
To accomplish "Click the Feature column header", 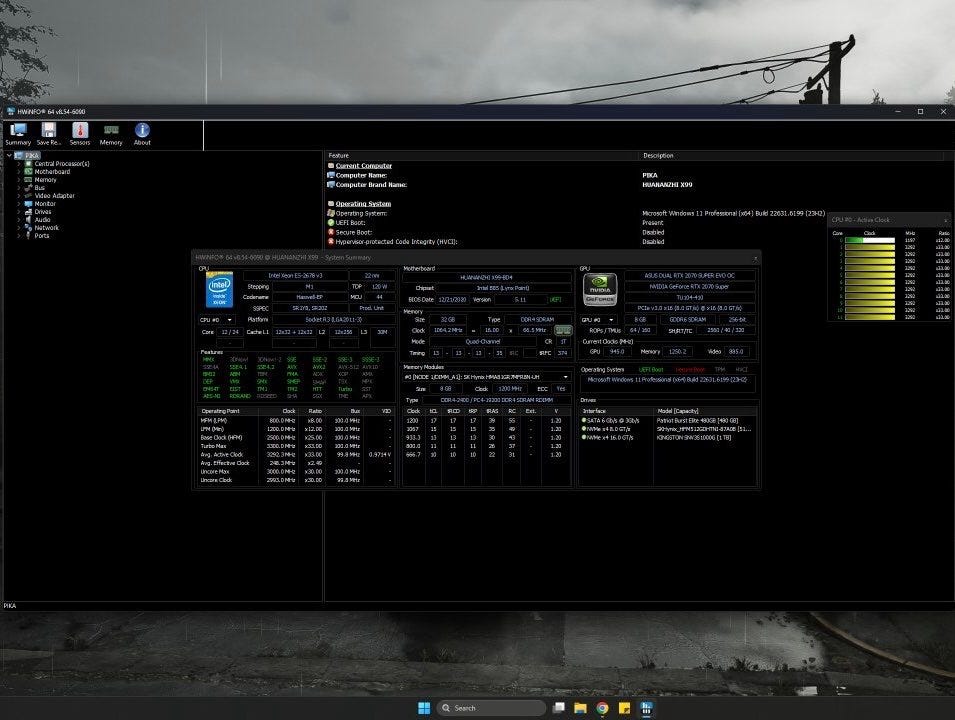I will click(482, 155).
